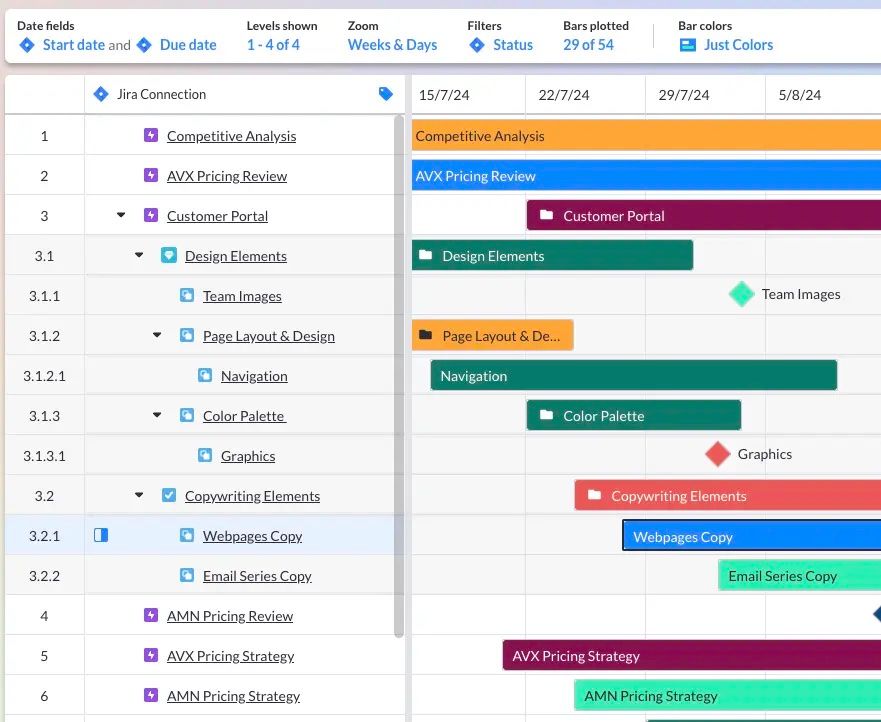Collapse the Customer Portal row expander

[120, 214]
